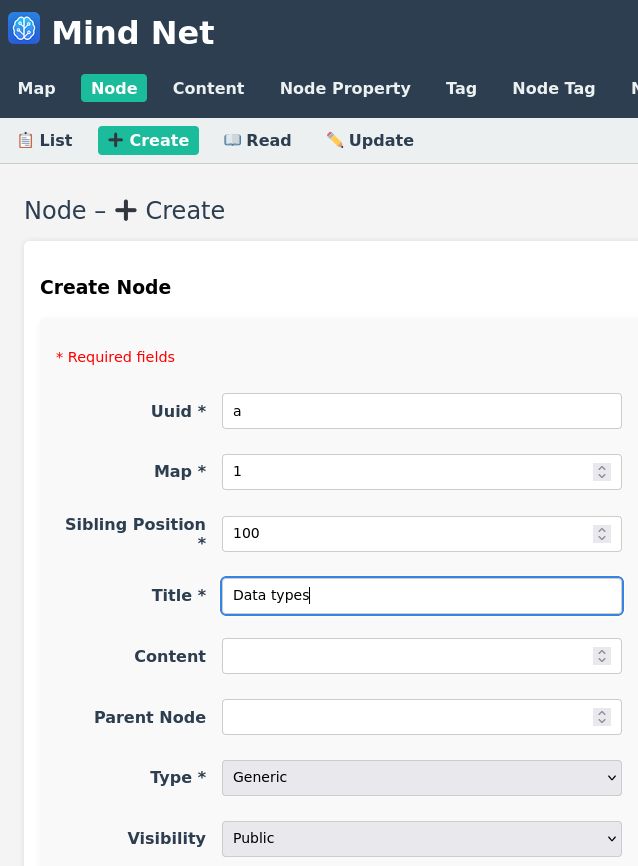Click the Content field spinner arrows
This screenshot has width=638, height=866.
click(x=602, y=656)
